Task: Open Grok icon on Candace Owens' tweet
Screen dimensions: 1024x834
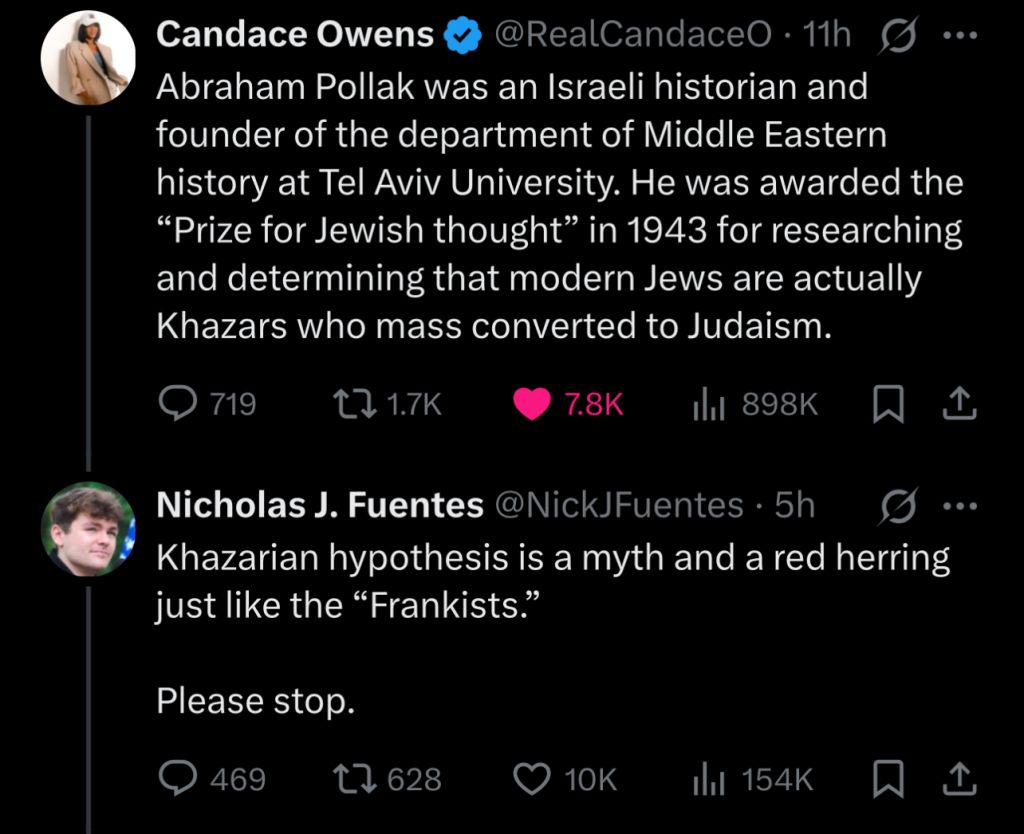Action: tap(898, 35)
